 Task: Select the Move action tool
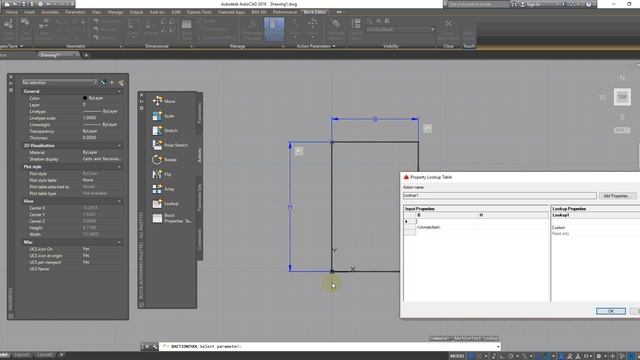(164, 101)
